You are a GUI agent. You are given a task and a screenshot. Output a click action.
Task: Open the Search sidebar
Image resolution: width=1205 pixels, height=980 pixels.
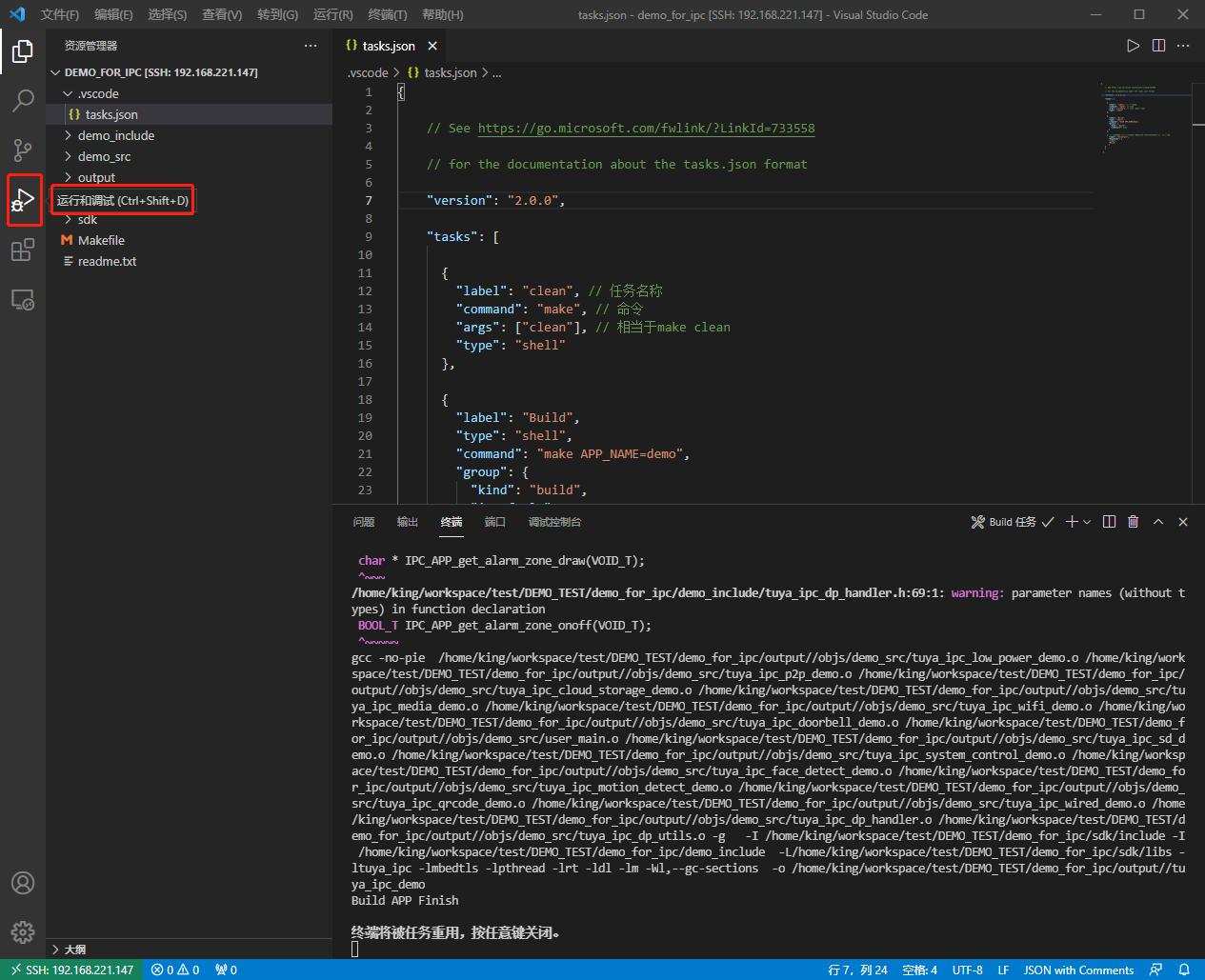point(23,101)
